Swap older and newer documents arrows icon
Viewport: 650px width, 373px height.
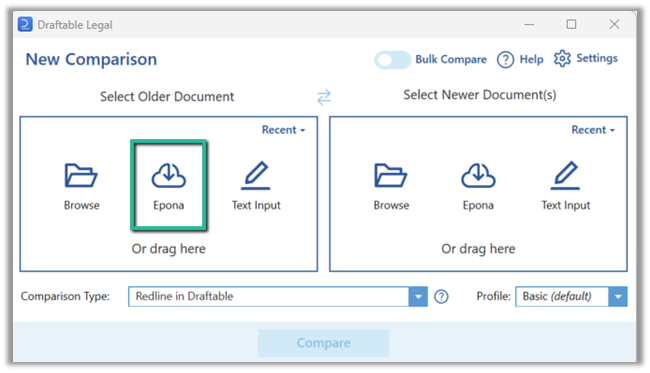(324, 97)
